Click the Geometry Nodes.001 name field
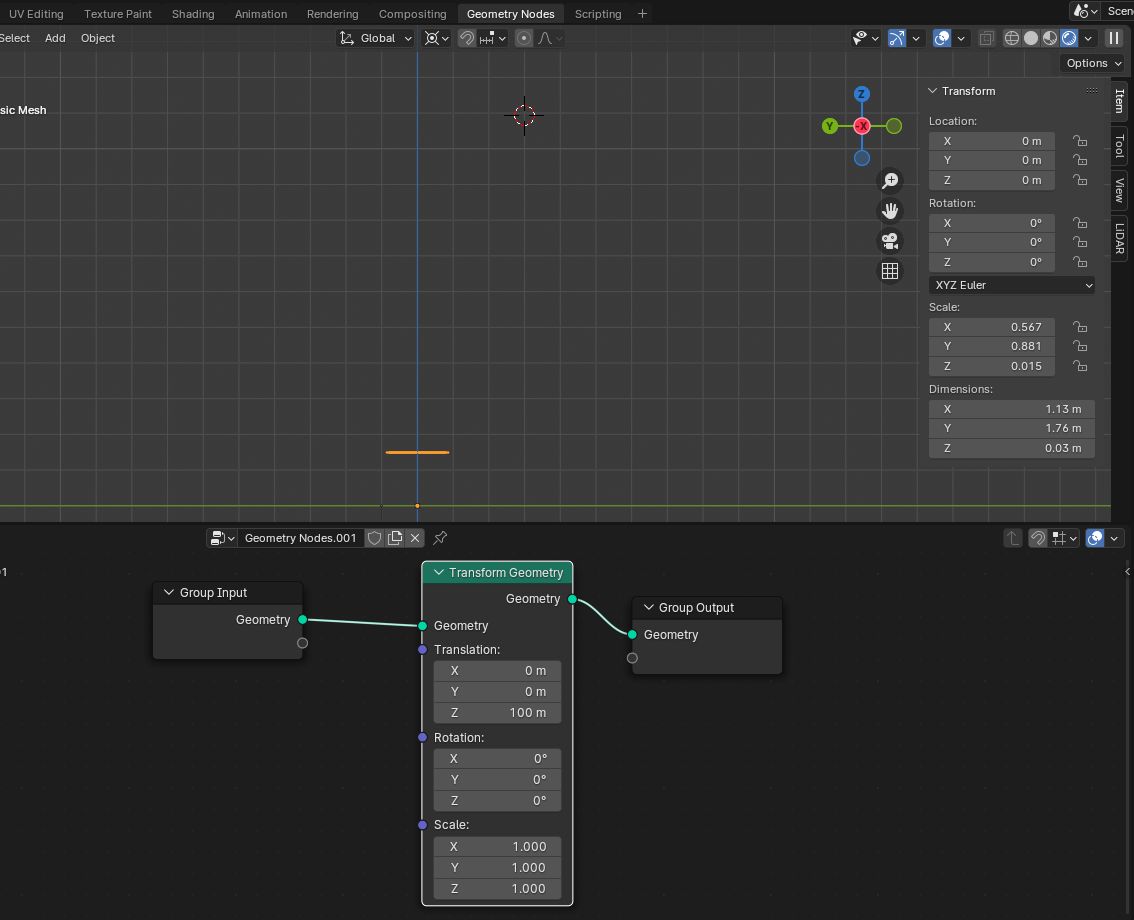This screenshot has height=920, width=1134. [x=300, y=538]
